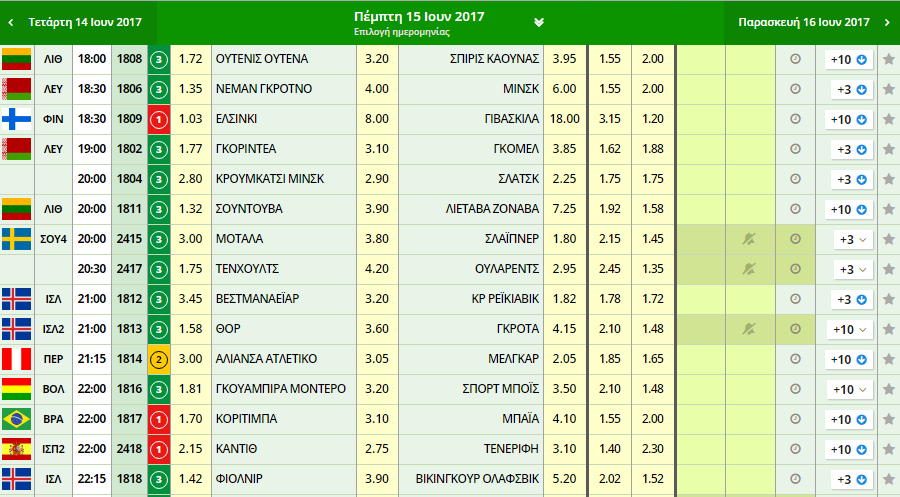Click the Peru flag icon

[17, 359]
